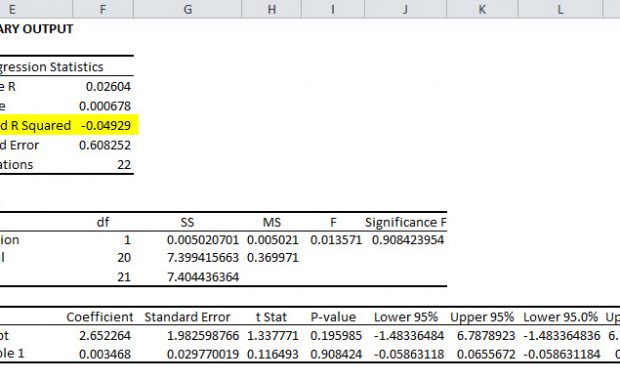The height and width of the screenshot is (380, 620).
Task: Select SS total cell 7.404436364
Action: tap(203, 277)
